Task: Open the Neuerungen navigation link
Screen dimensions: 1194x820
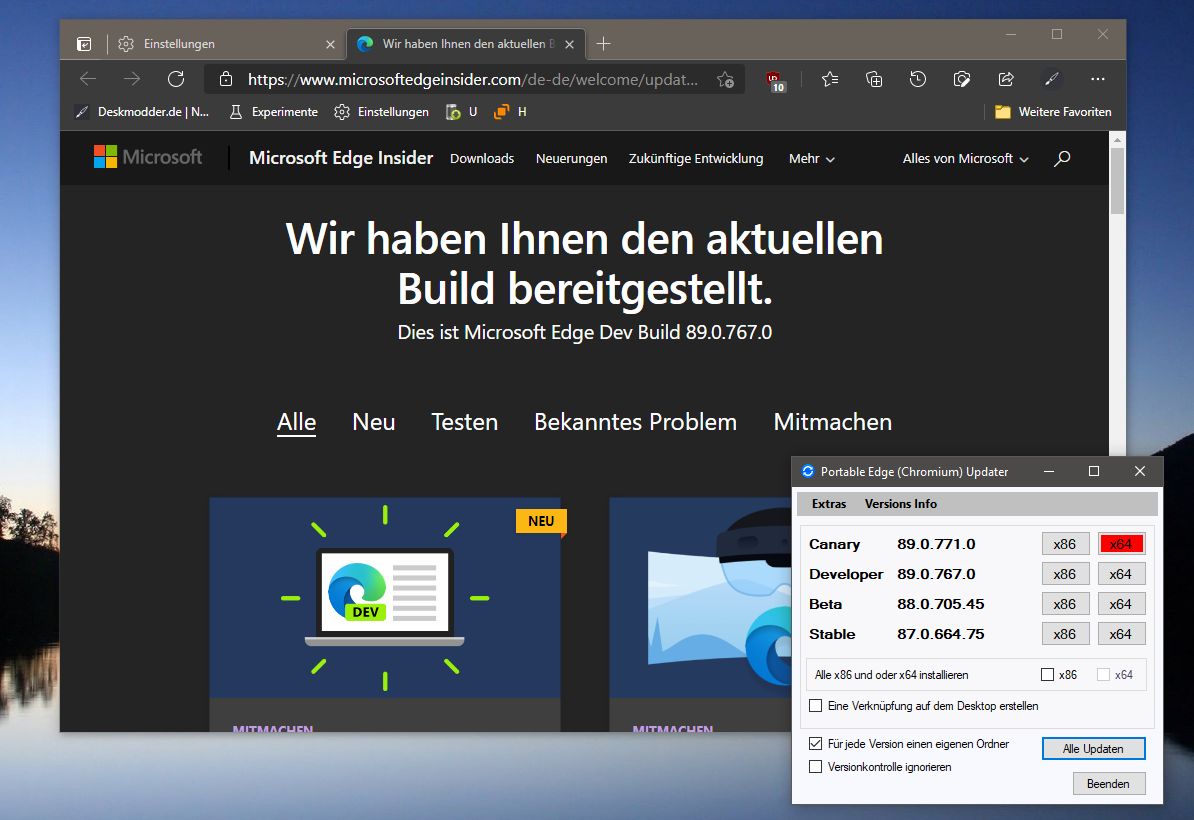Action: tap(572, 158)
